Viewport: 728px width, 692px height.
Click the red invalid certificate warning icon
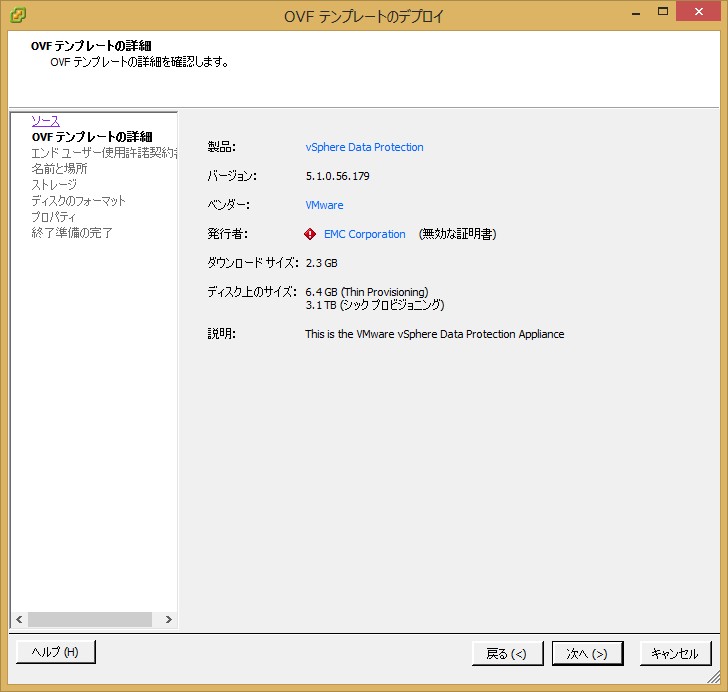[x=310, y=235]
